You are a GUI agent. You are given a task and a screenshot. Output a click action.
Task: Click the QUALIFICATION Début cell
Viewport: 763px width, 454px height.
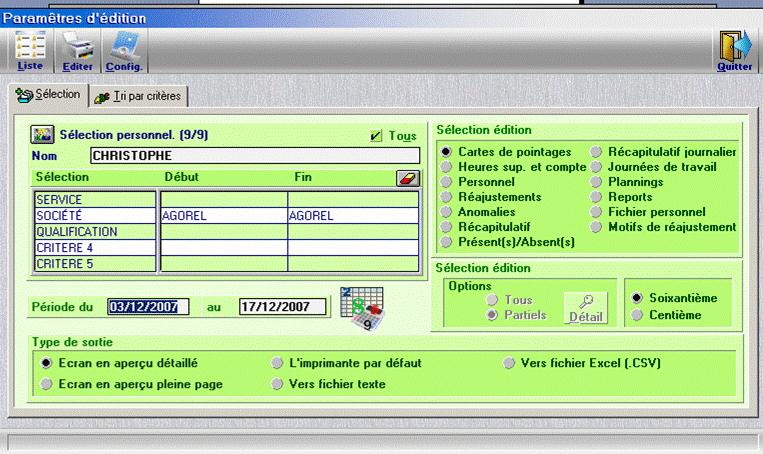[224, 232]
